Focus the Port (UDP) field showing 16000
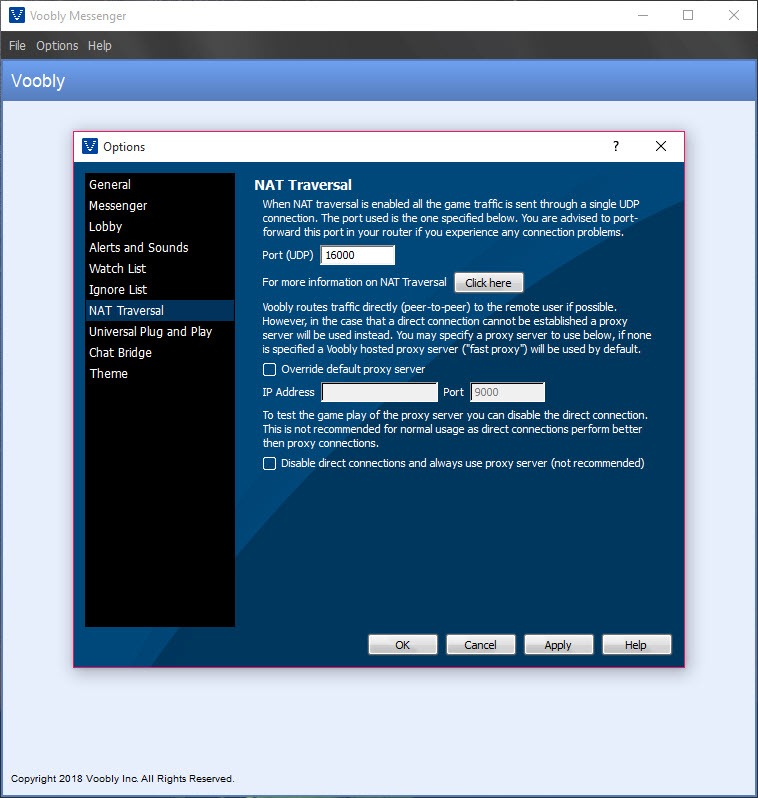Image resolution: width=758 pixels, height=798 pixels. tap(357, 255)
